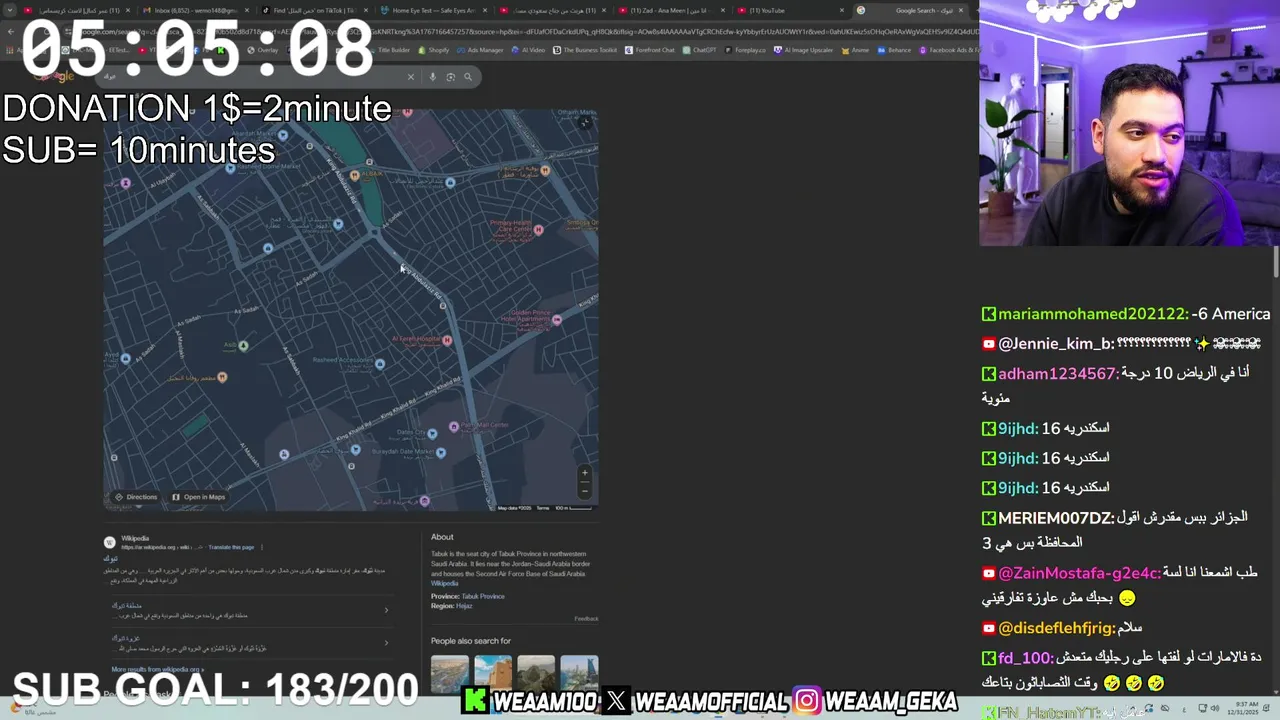
Task: Click the Terms link on map footer
Action: pyautogui.click(x=543, y=508)
